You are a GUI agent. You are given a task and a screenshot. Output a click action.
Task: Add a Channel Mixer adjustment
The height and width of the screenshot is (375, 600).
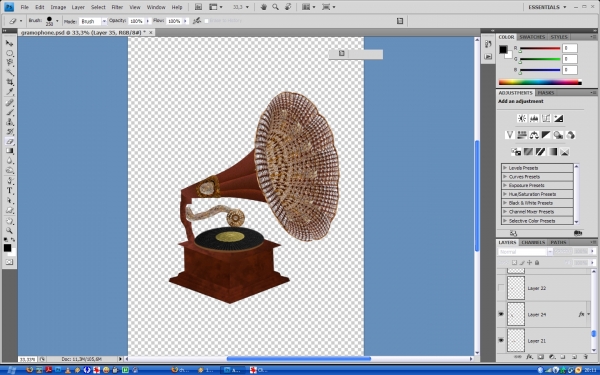point(571,135)
